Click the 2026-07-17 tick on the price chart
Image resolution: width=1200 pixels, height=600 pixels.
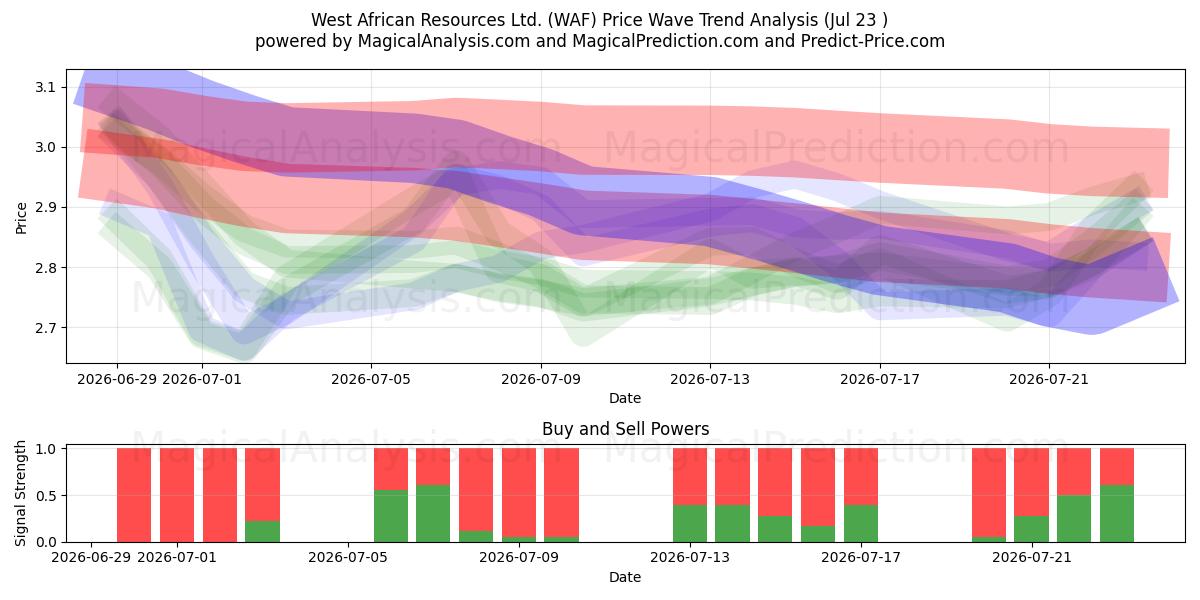pos(880,379)
